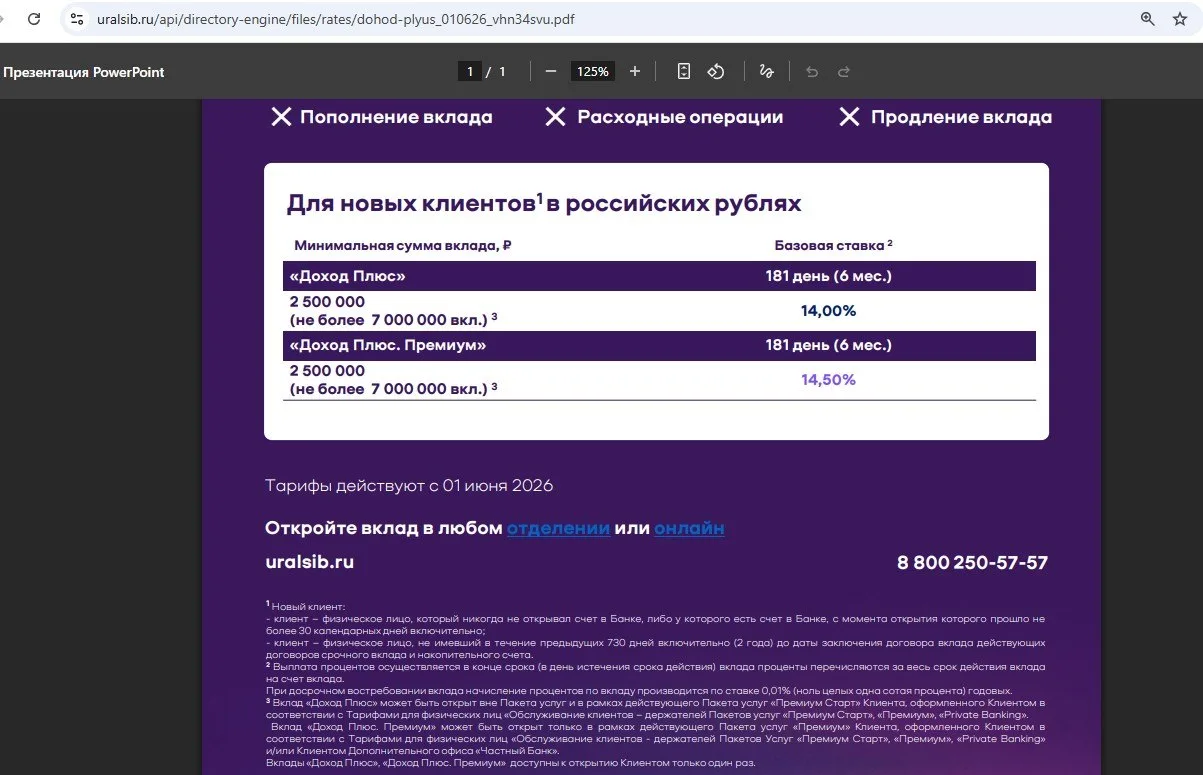Click the uralsib.ru text in the document
Viewport: 1203px width, 775px height.
(x=310, y=562)
